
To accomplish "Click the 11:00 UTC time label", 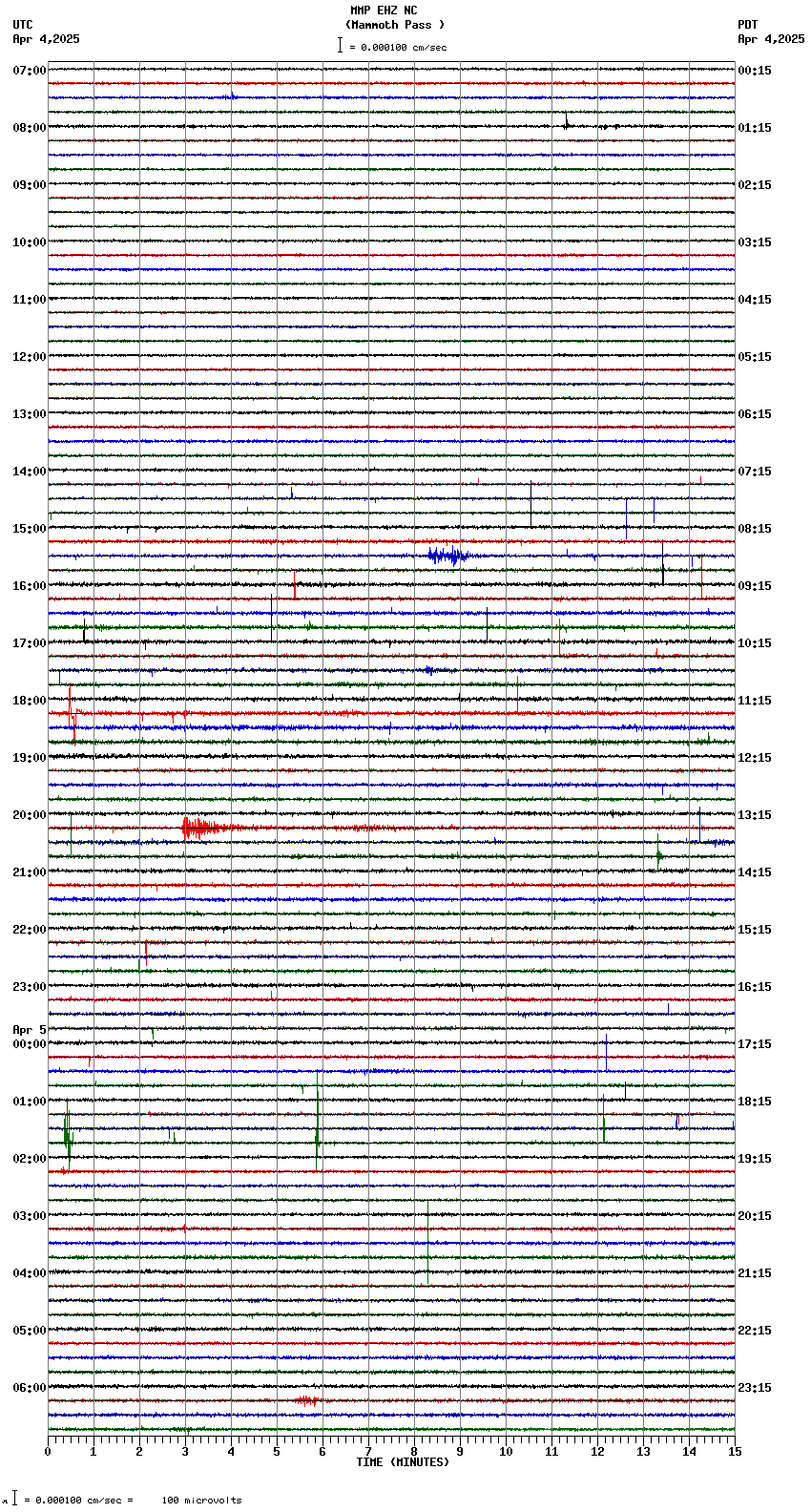I will (29, 300).
